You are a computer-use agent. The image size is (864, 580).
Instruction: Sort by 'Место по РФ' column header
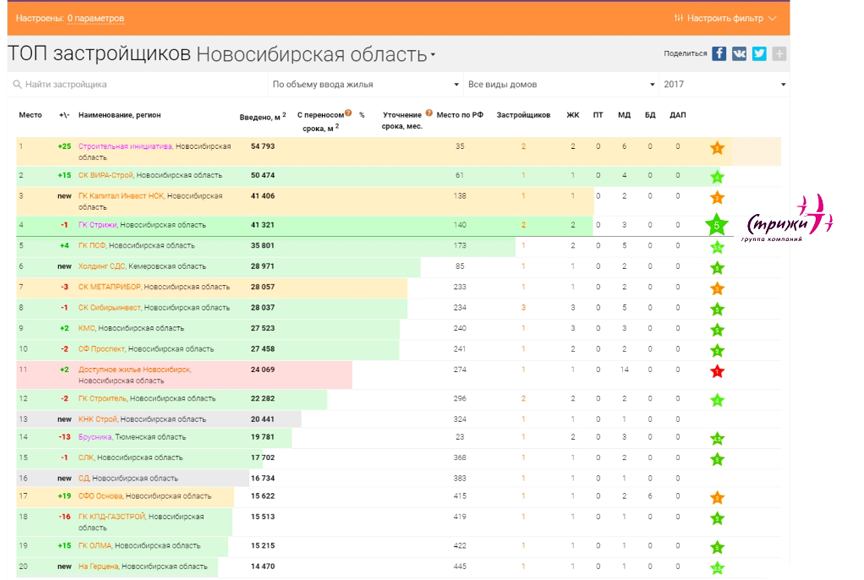pyautogui.click(x=460, y=115)
